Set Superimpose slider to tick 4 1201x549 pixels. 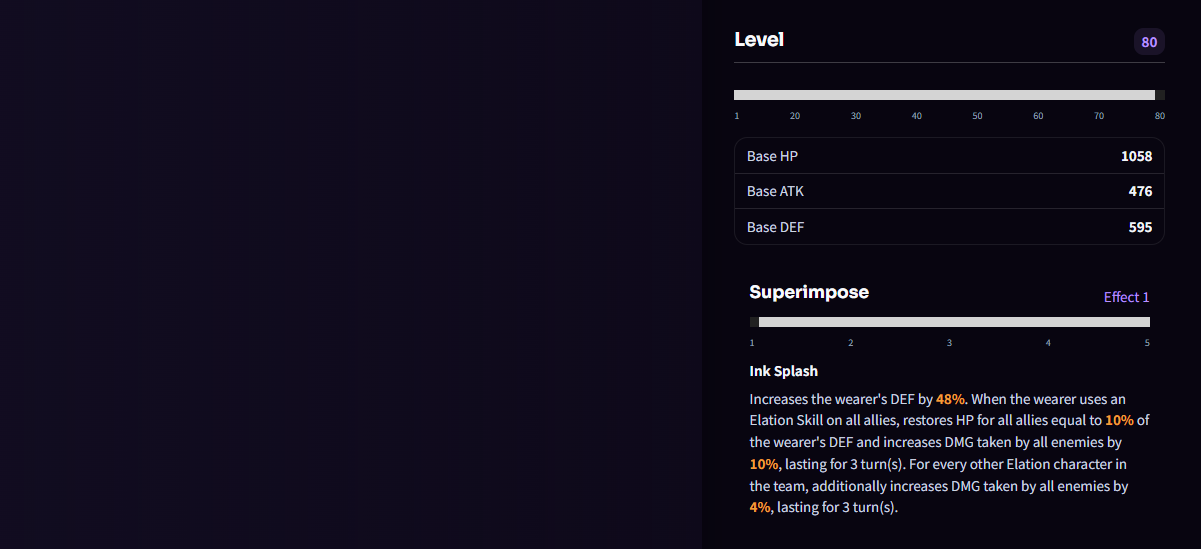(x=1049, y=322)
